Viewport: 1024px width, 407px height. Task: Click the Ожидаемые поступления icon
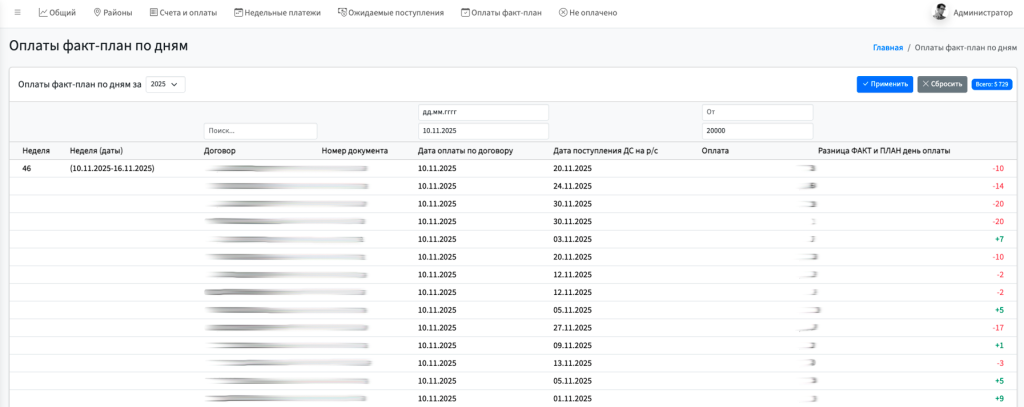point(342,13)
